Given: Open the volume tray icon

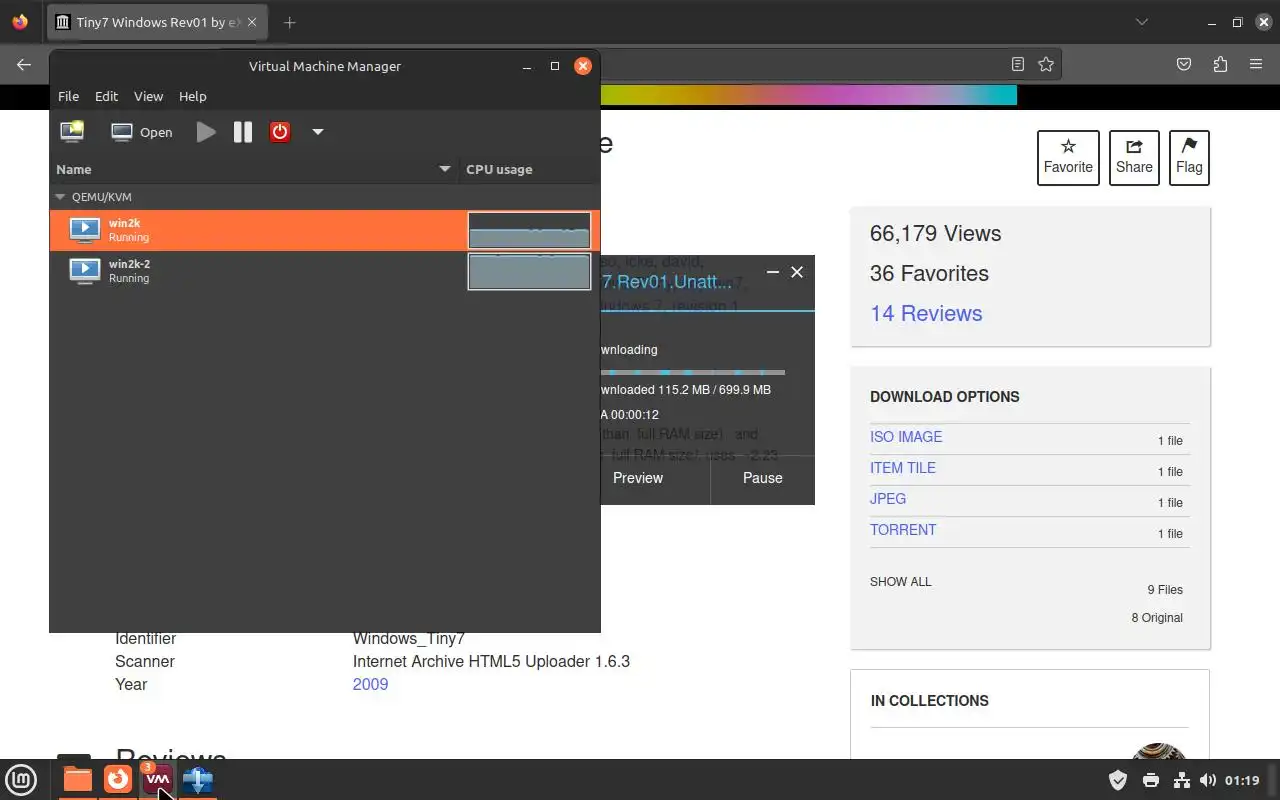Looking at the screenshot, I should coord(1208,780).
